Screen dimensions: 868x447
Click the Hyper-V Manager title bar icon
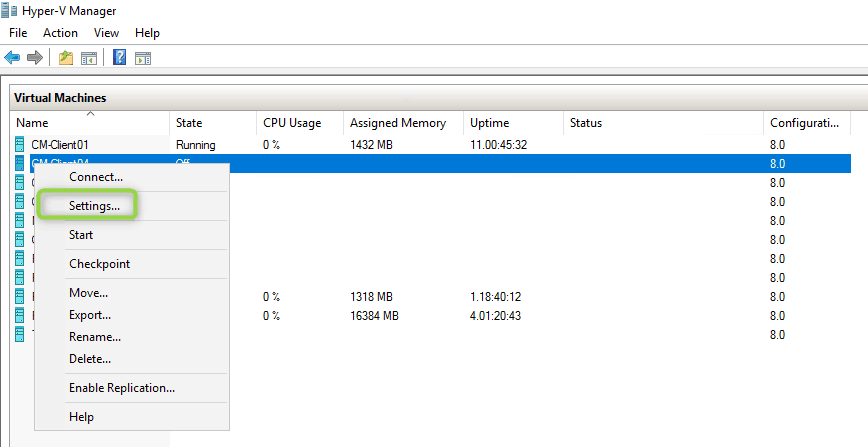[x=10, y=11]
